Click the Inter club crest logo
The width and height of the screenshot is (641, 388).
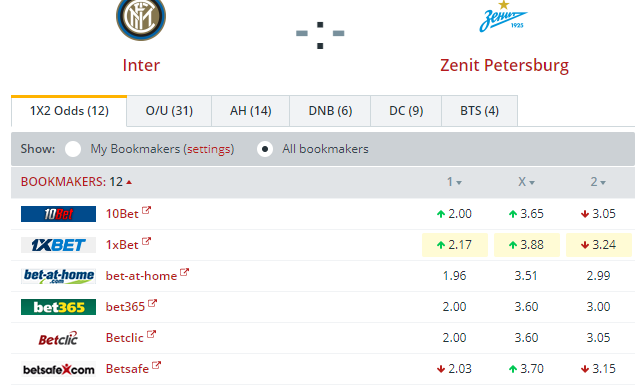click(x=141, y=17)
